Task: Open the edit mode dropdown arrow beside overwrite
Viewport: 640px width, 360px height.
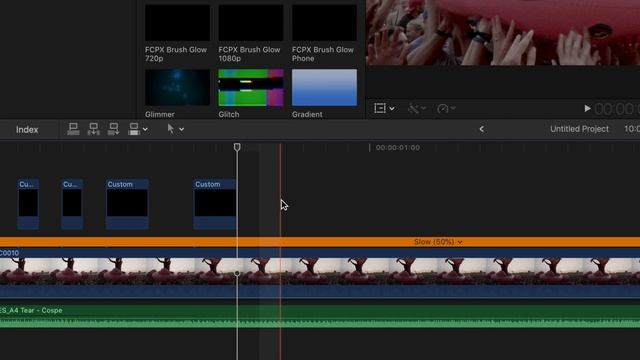Action: (x=145, y=130)
